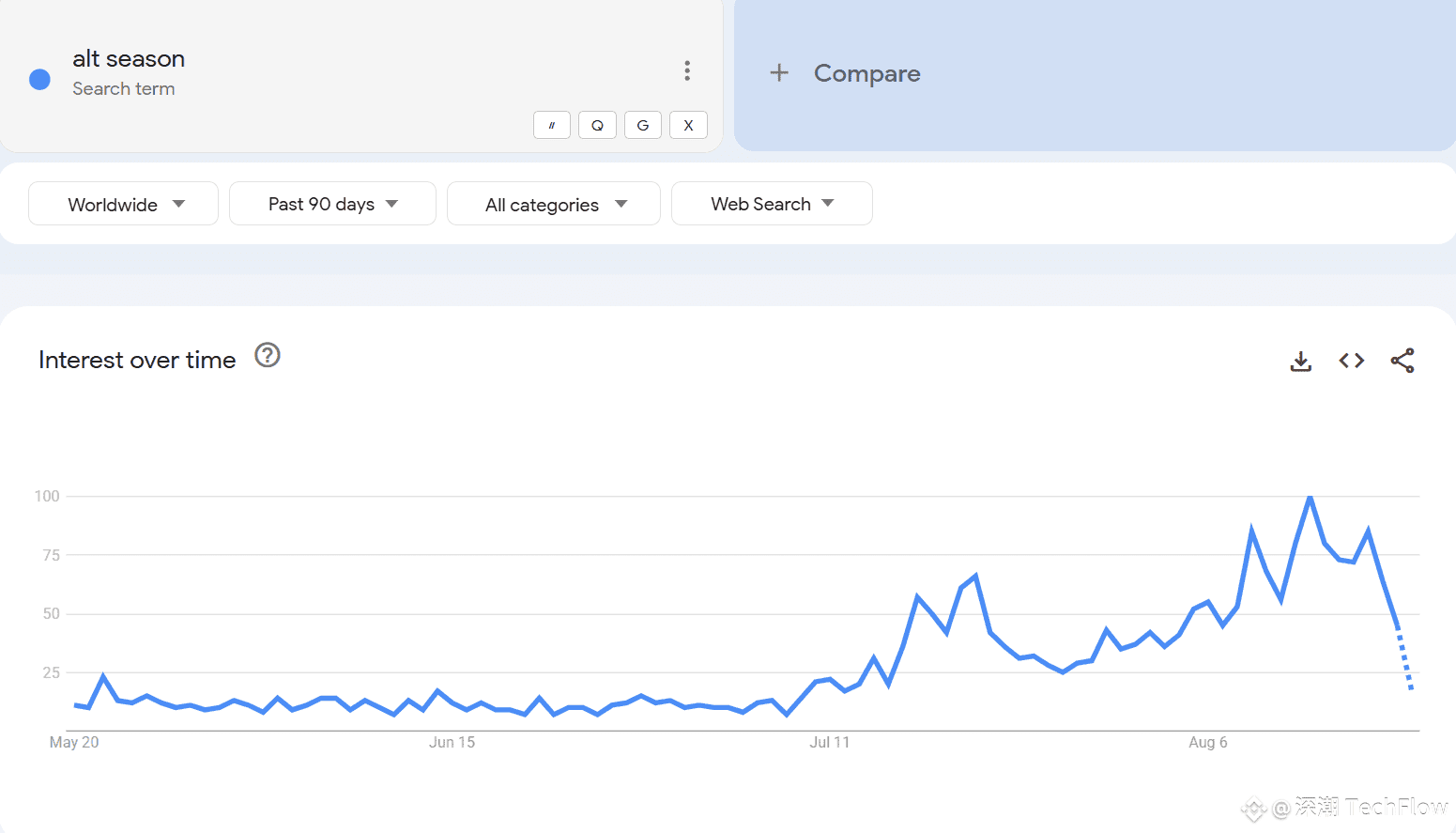Click the Q button under alt season
The image size is (1456, 833).
point(597,125)
